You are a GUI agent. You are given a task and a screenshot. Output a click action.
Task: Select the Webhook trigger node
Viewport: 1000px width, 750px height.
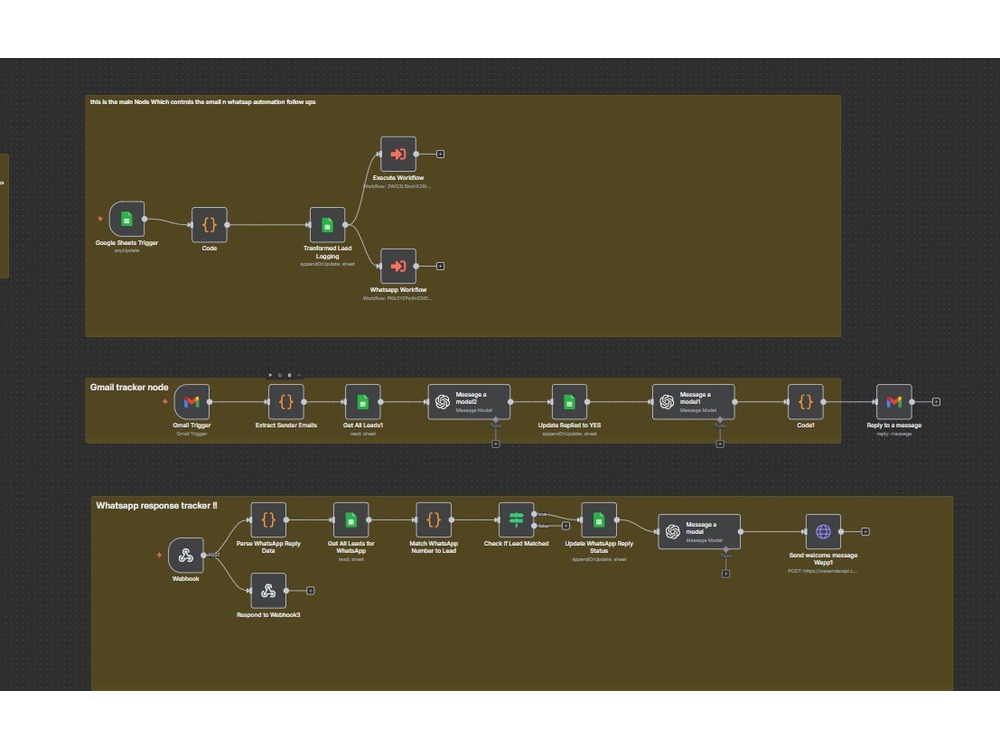click(x=186, y=555)
